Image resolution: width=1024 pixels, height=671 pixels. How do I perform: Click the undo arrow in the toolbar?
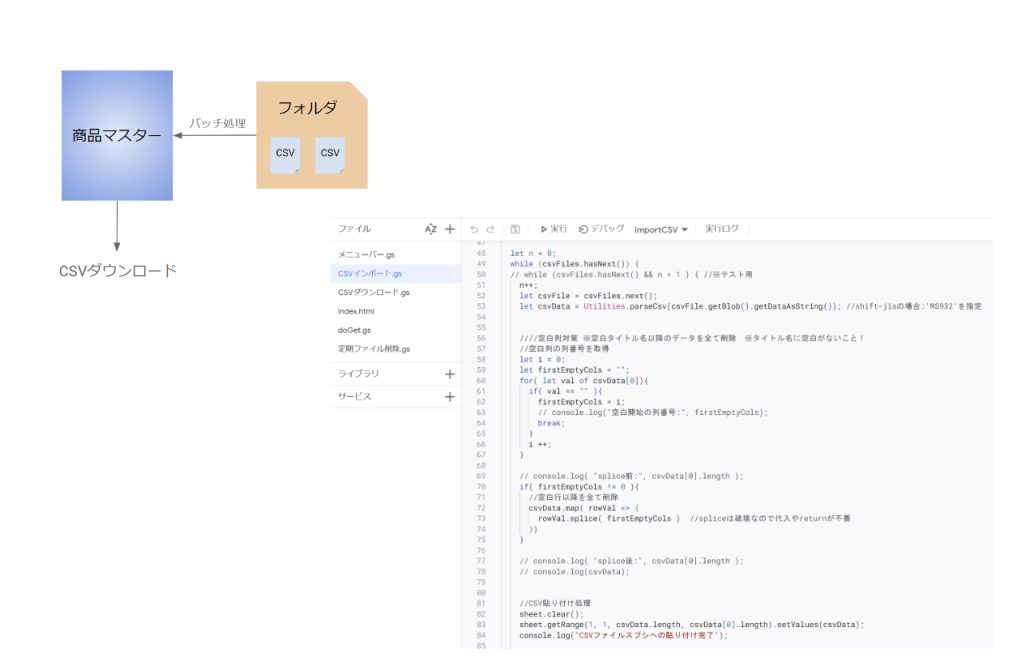pyautogui.click(x=475, y=229)
